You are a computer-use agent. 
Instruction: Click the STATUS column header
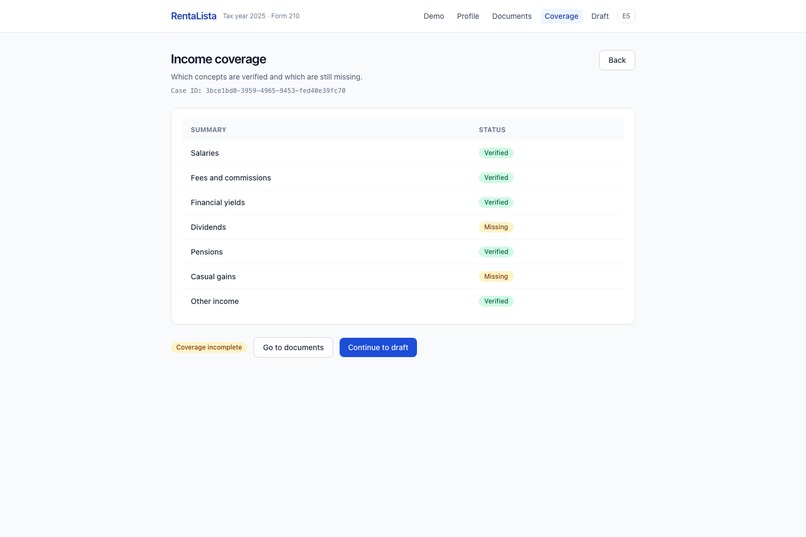coord(492,130)
